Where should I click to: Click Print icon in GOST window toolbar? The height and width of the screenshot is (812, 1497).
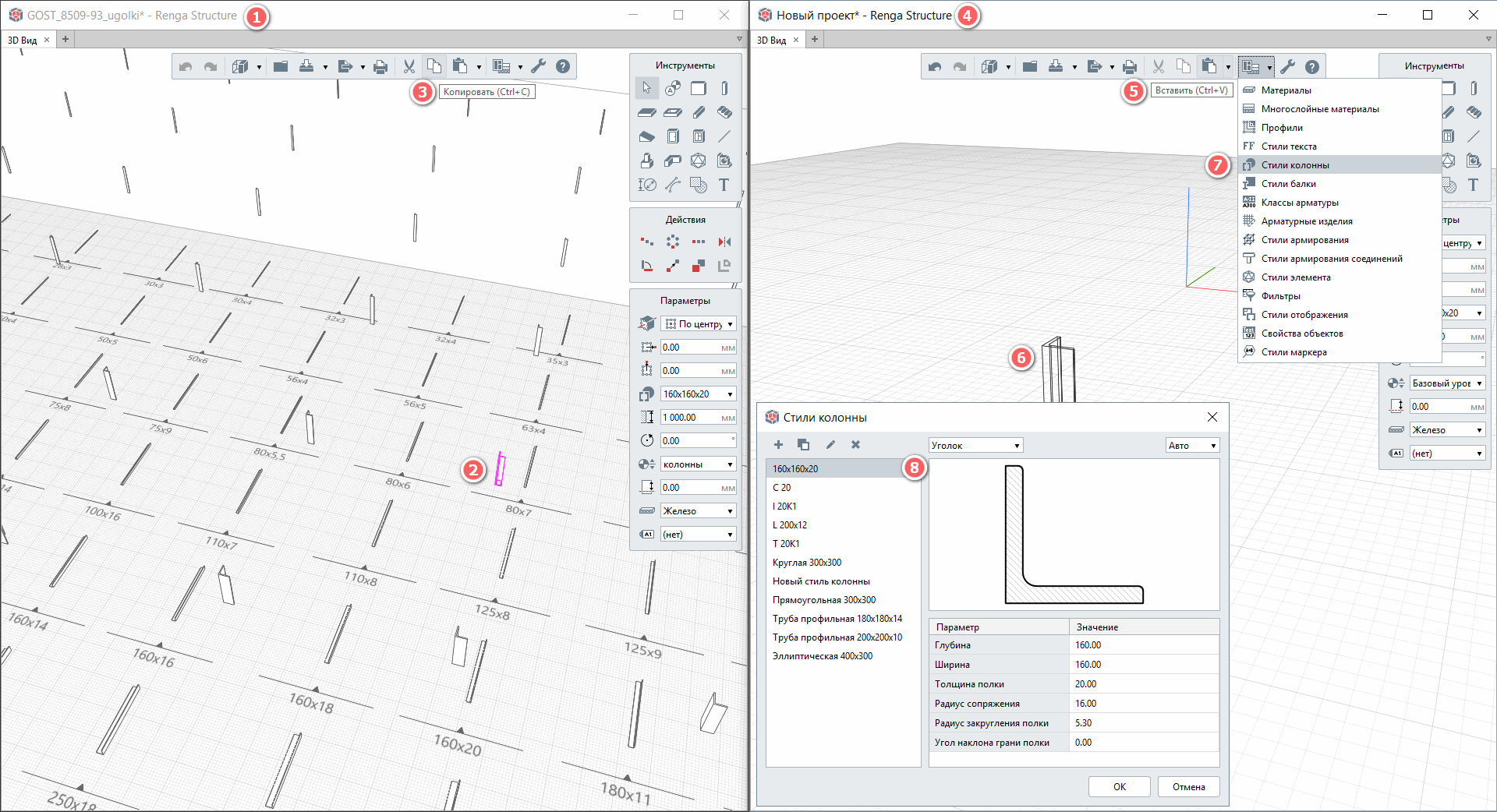point(380,67)
